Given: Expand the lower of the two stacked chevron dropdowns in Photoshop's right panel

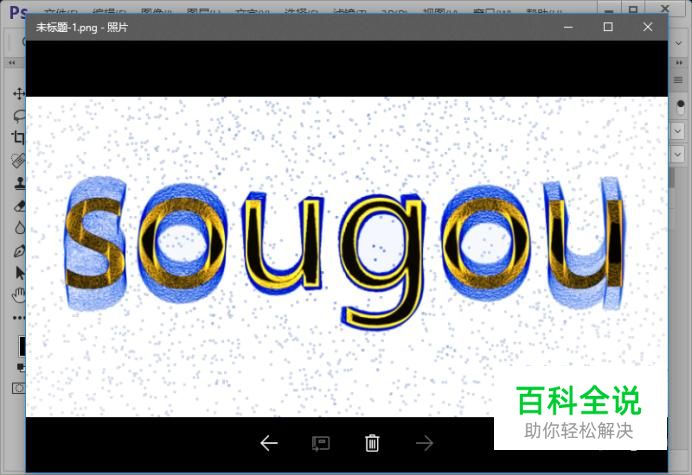Looking at the screenshot, I should (678, 154).
